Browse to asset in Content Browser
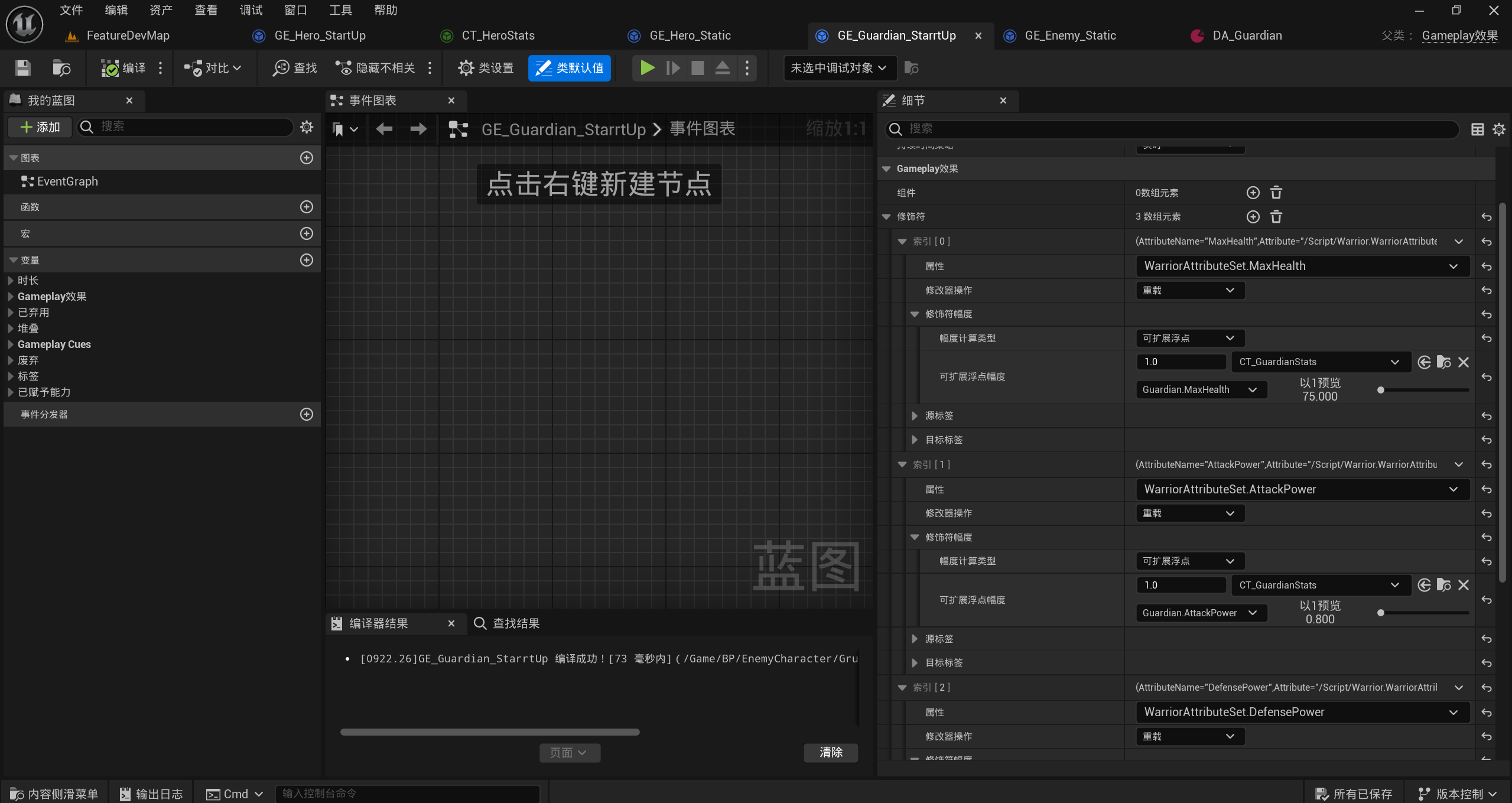The height and width of the screenshot is (803, 1512). pos(61,68)
